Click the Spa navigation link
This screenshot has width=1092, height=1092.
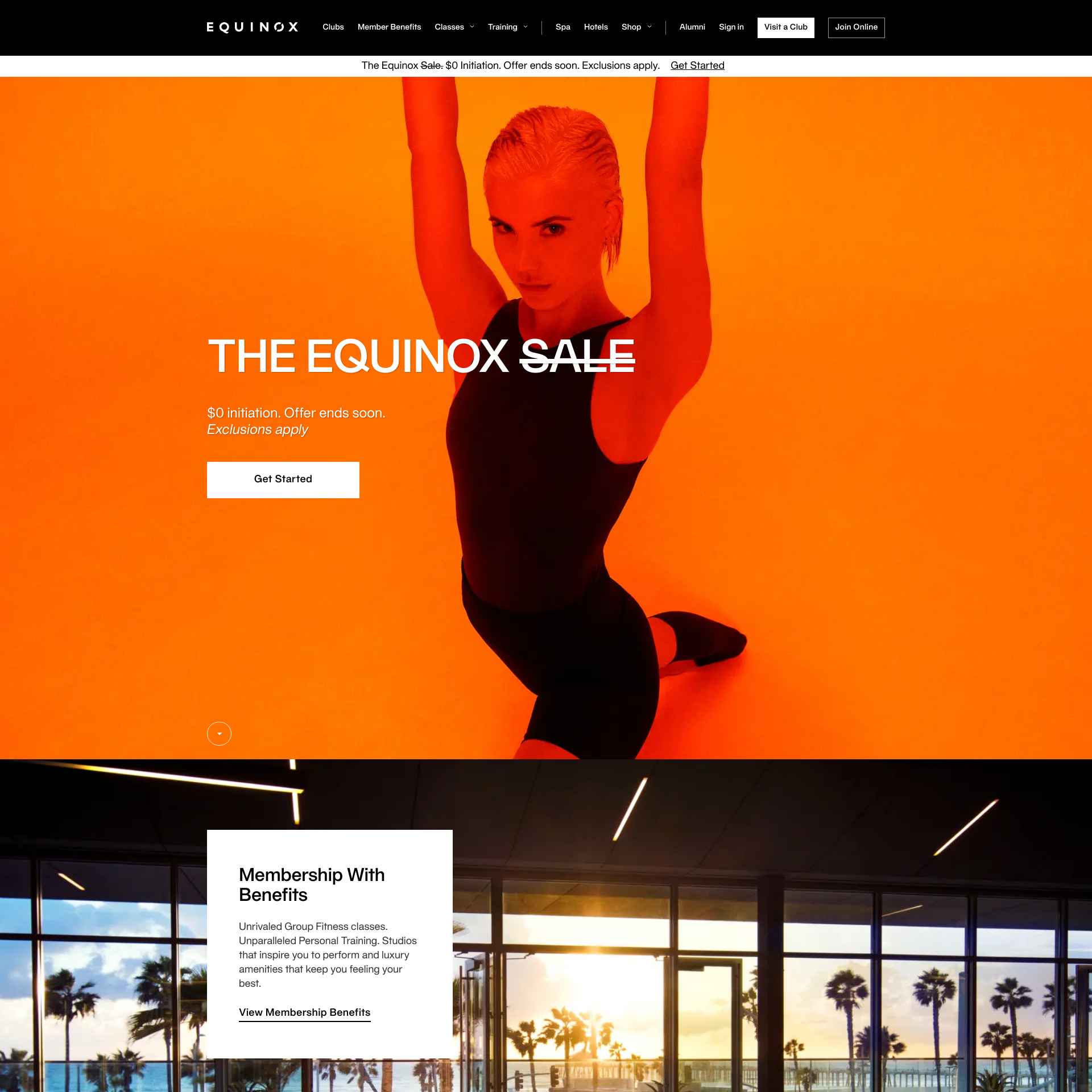click(564, 27)
